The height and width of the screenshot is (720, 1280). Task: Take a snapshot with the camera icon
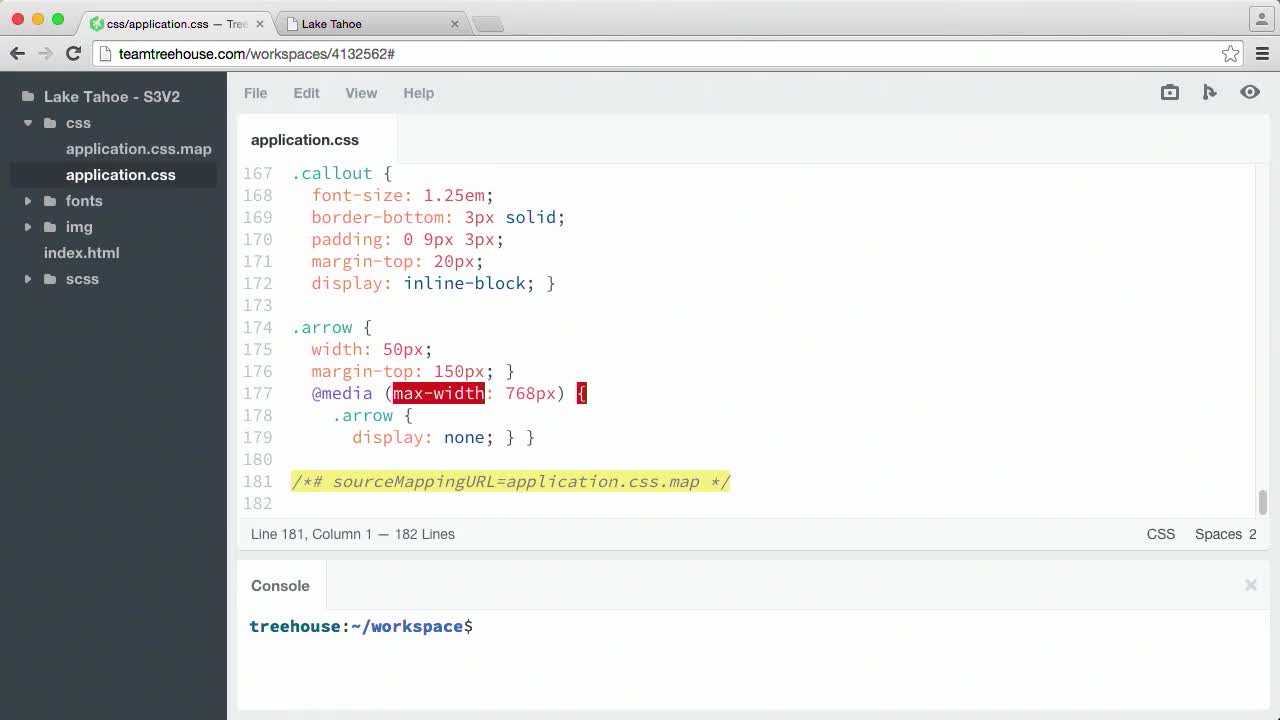[1169, 92]
